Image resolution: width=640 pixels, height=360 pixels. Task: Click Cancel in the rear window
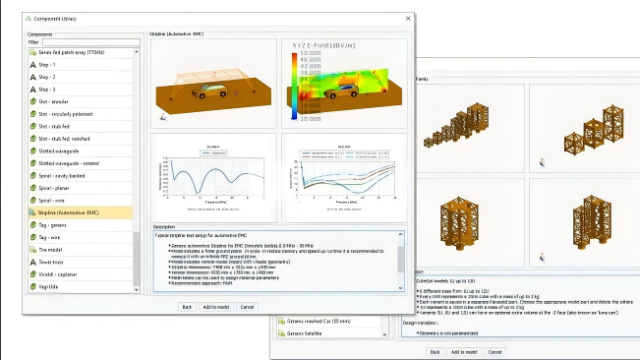(495, 352)
